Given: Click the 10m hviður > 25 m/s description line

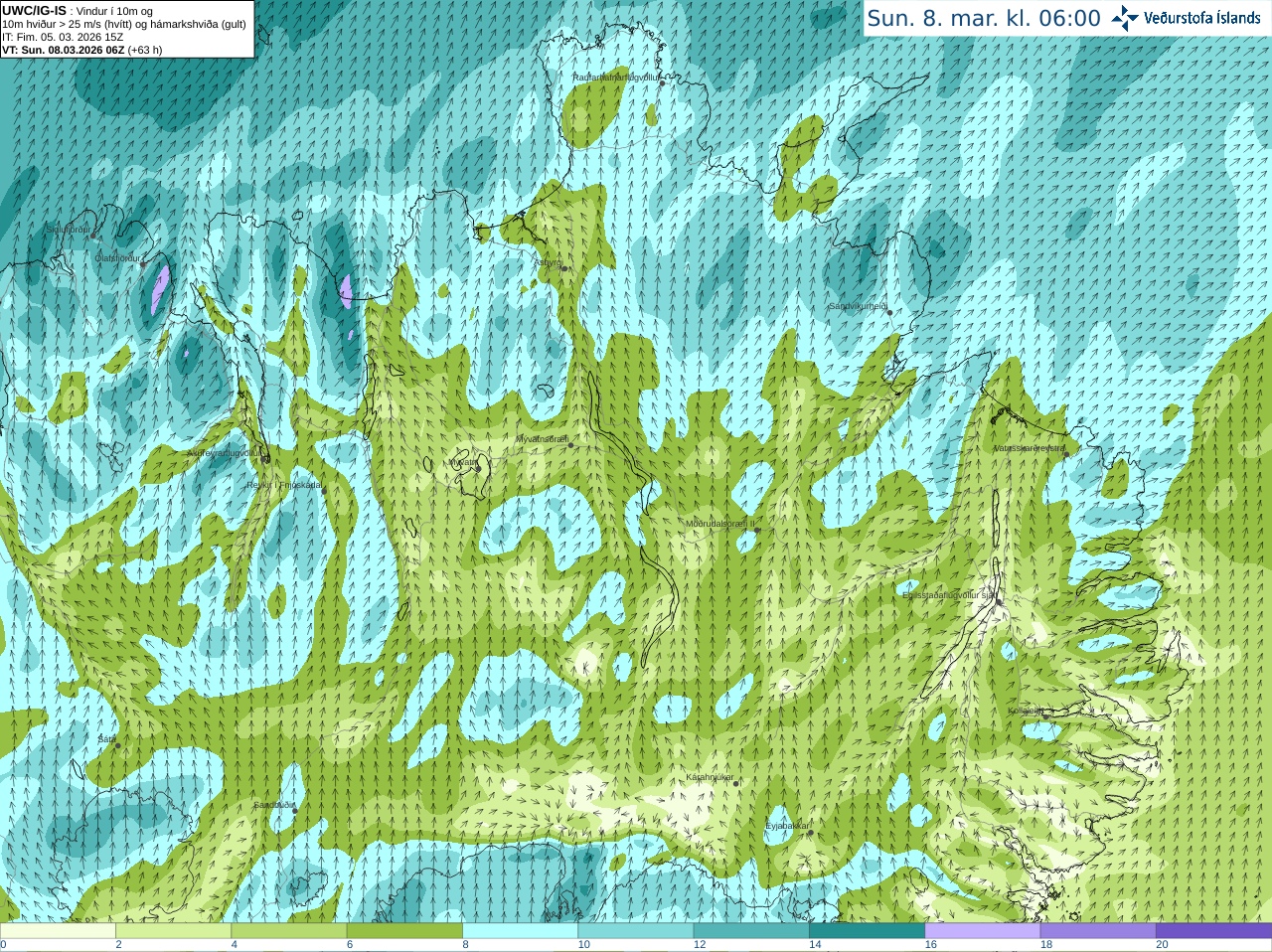Looking at the screenshot, I should (x=124, y=24).
